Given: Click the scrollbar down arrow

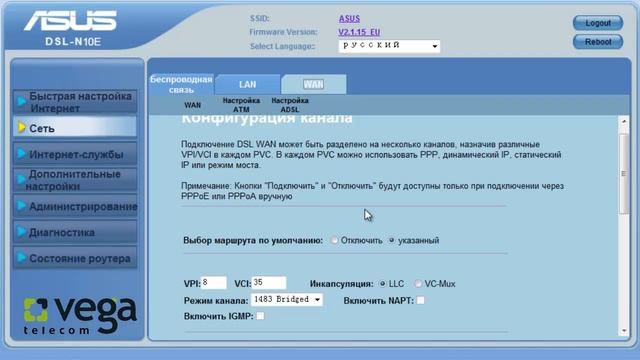Looking at the screenshot, I should pyautogui.click(x=624, y=331).
